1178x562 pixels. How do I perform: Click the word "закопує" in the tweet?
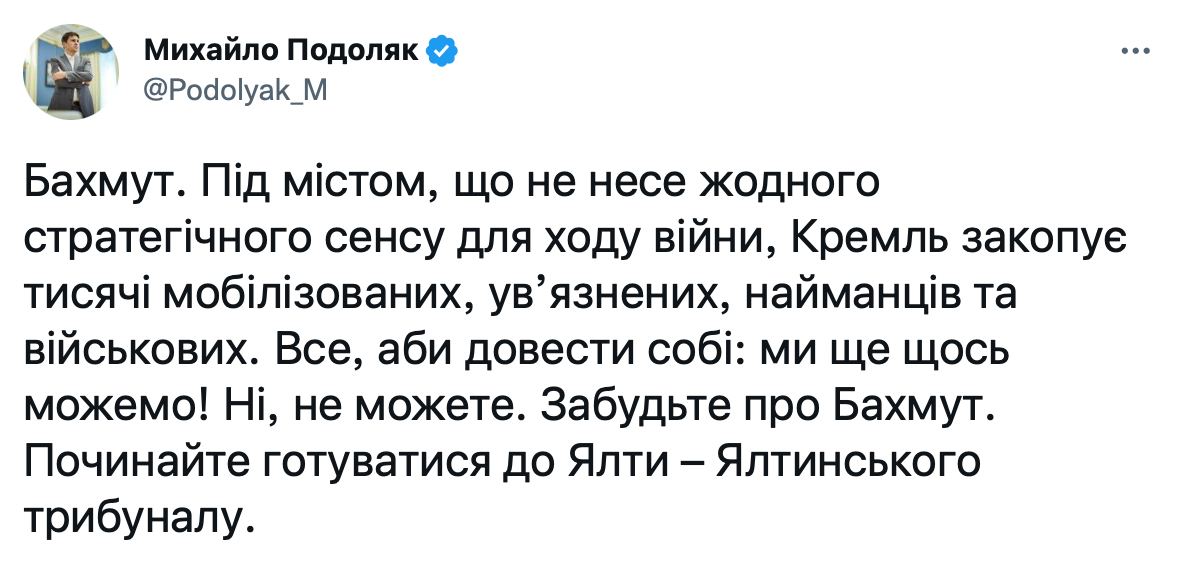(x=1042, y=240)
